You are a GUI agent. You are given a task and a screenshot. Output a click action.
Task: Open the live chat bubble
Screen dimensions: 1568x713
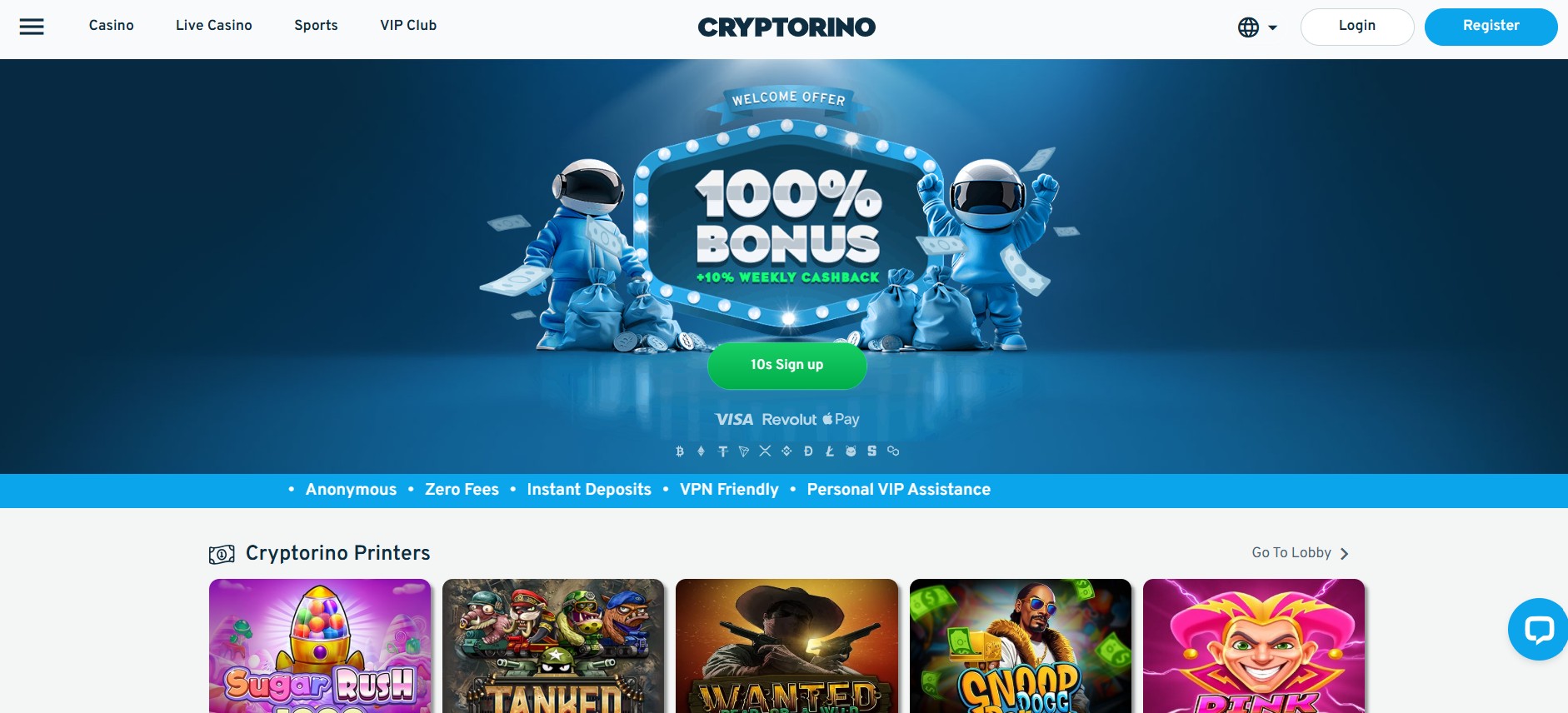1538,630
